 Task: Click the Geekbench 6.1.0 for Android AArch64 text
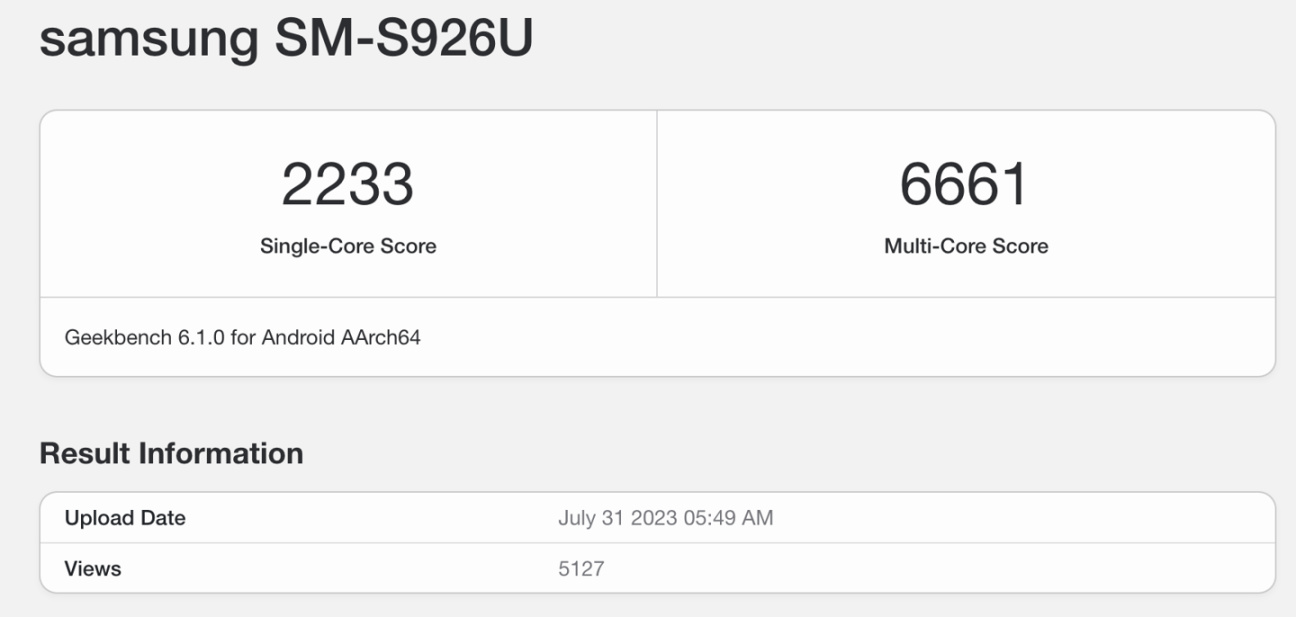243,337
